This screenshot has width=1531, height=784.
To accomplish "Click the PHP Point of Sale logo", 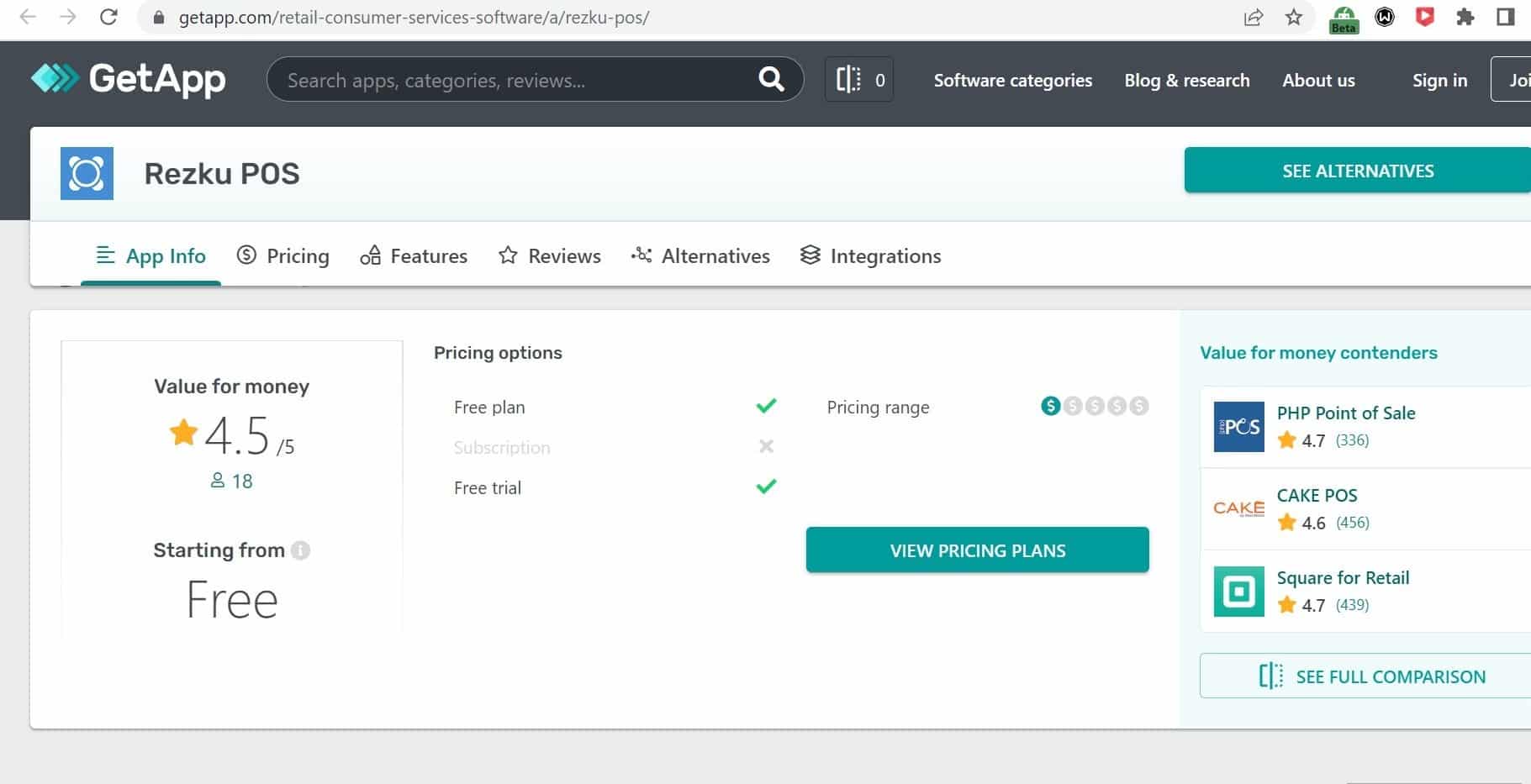I will [x=1238, y=427].
